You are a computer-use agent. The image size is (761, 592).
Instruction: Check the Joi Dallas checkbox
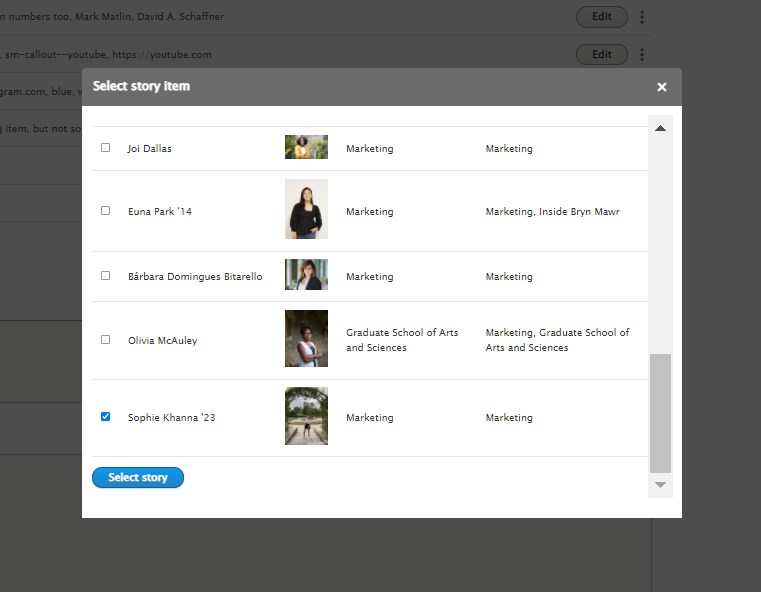coord(105,148)
